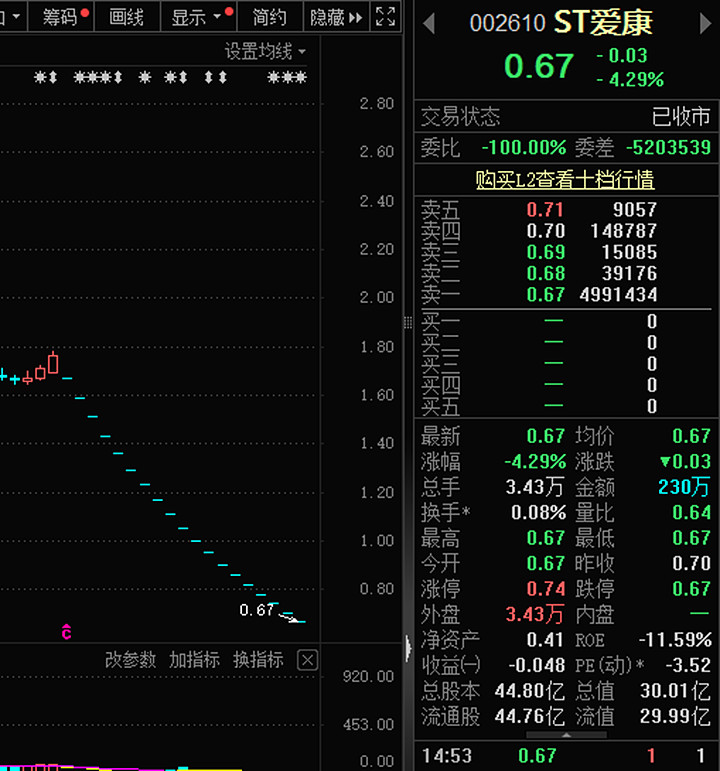Go to next stock with right arrow
This screenshot has height=771, width=720.
(x=705, y=23)
